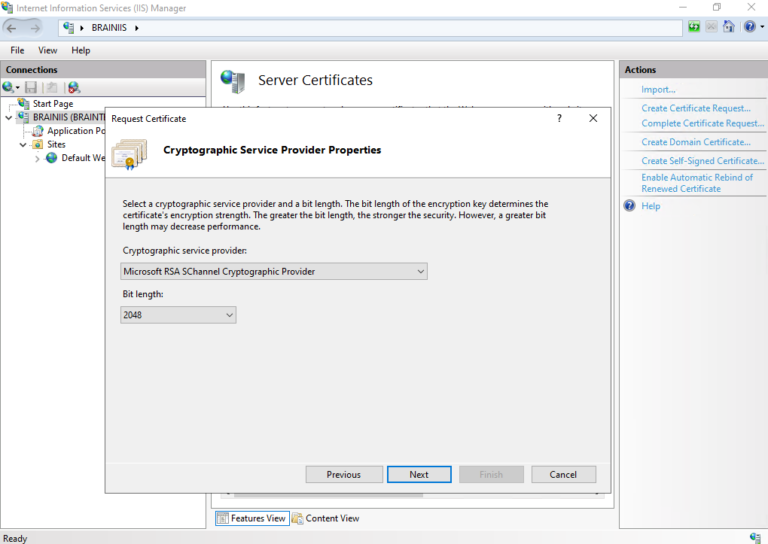
Task: Click the question mark help button in the dialog
Action: point(559,118)
